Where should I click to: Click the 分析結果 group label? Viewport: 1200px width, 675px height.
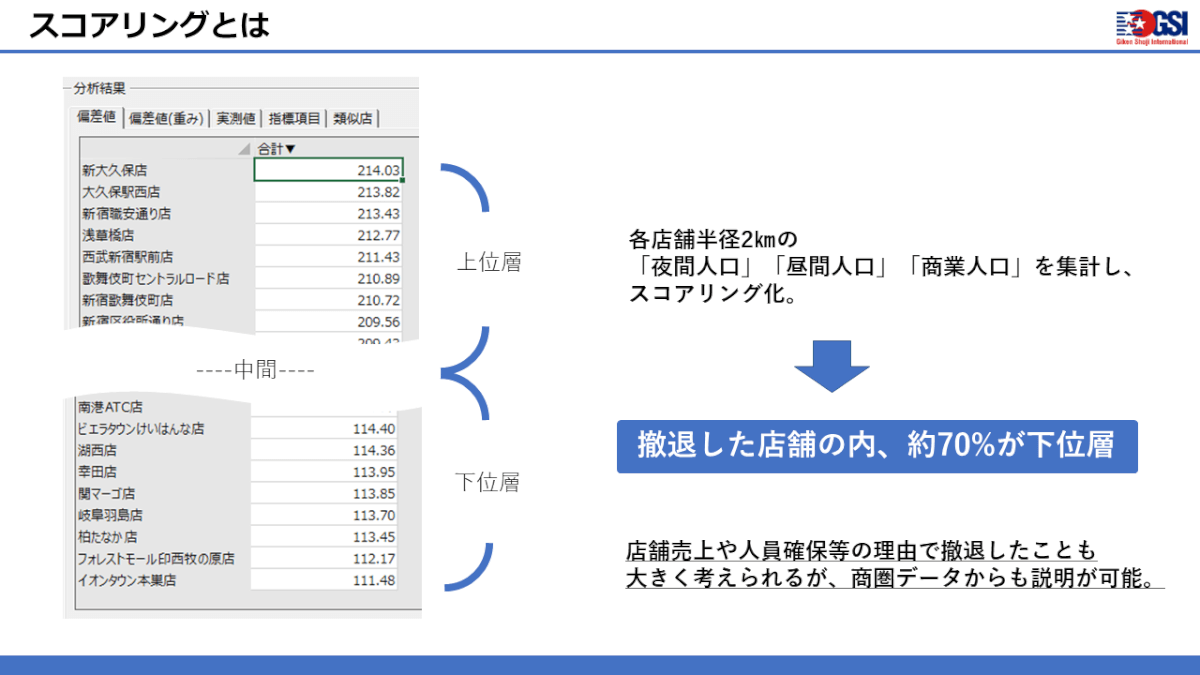pos(99,88)
